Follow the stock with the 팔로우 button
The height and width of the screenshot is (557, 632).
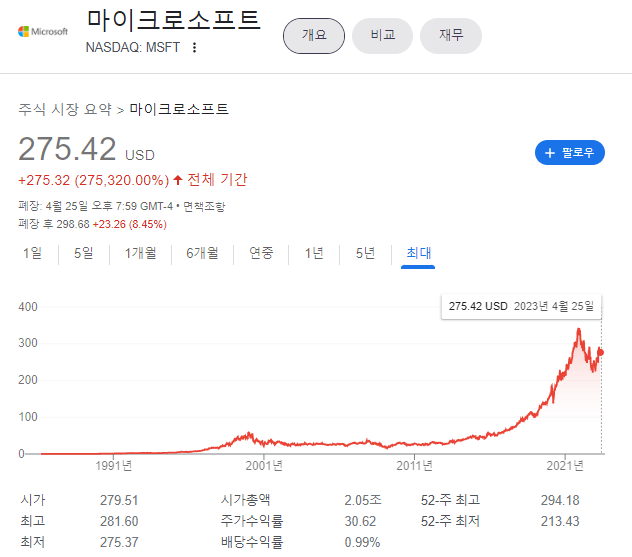pyautogui.click(x=570, y=153)
